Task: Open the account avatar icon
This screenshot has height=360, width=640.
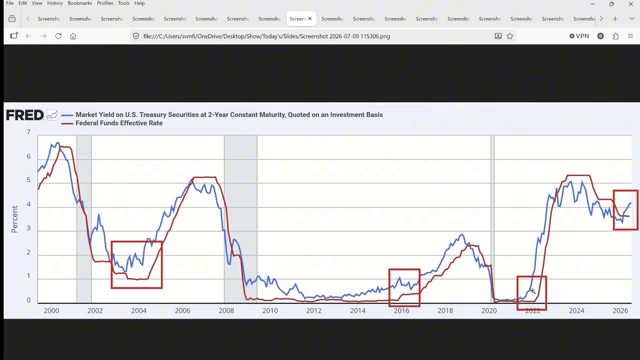Action: [600, 36]
